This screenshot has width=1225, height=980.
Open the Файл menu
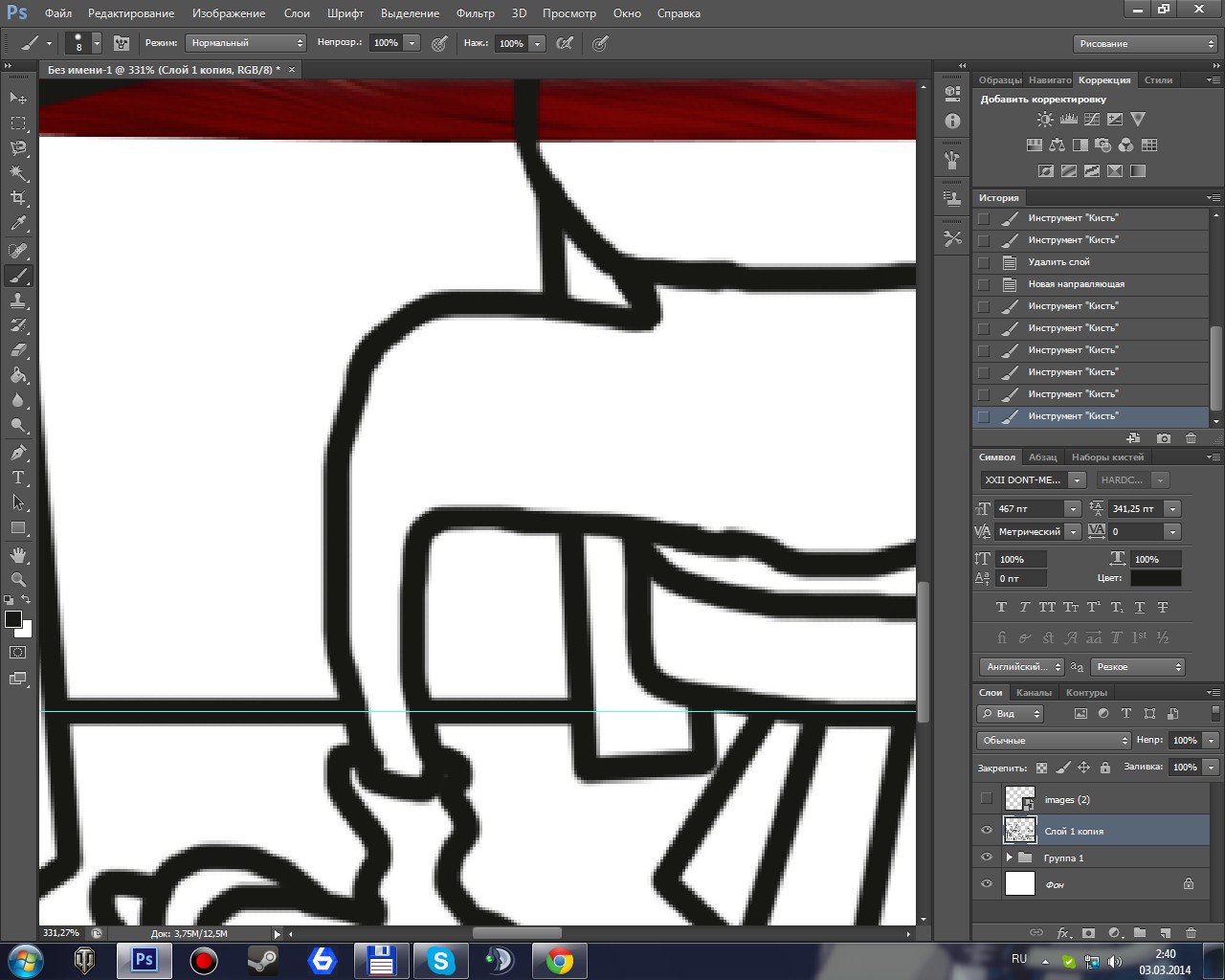pos(58,13)
